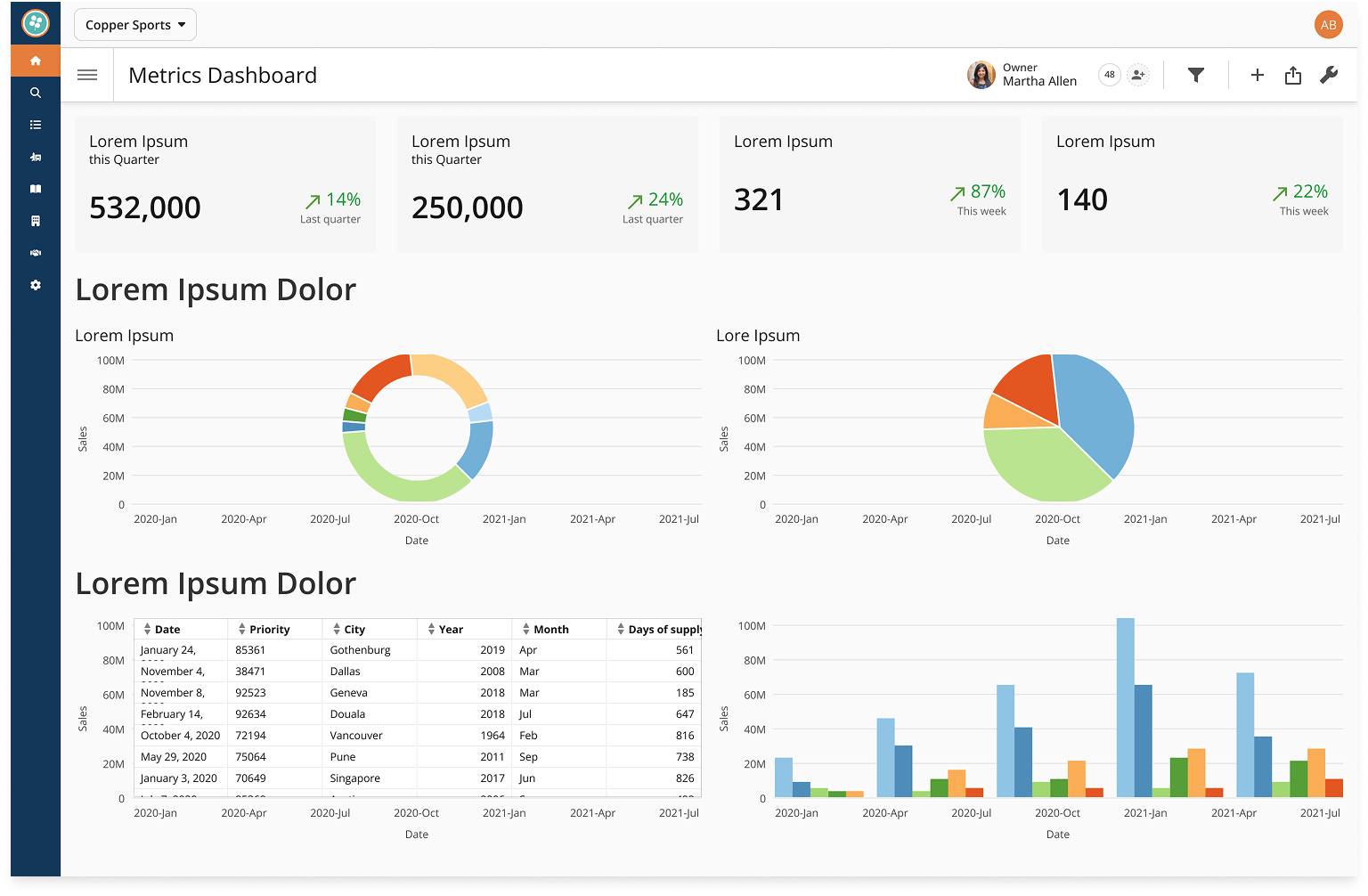The width and height of the screenshot is (1368, 896).
Task: Sort the table by Priority column
Action: tap(269, 629)
